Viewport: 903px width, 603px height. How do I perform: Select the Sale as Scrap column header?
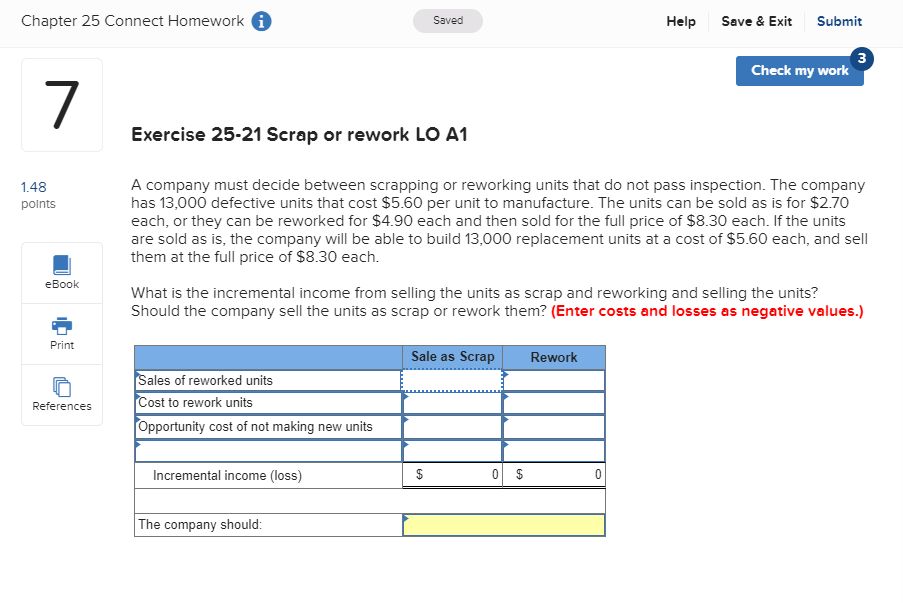coord(451,357)
